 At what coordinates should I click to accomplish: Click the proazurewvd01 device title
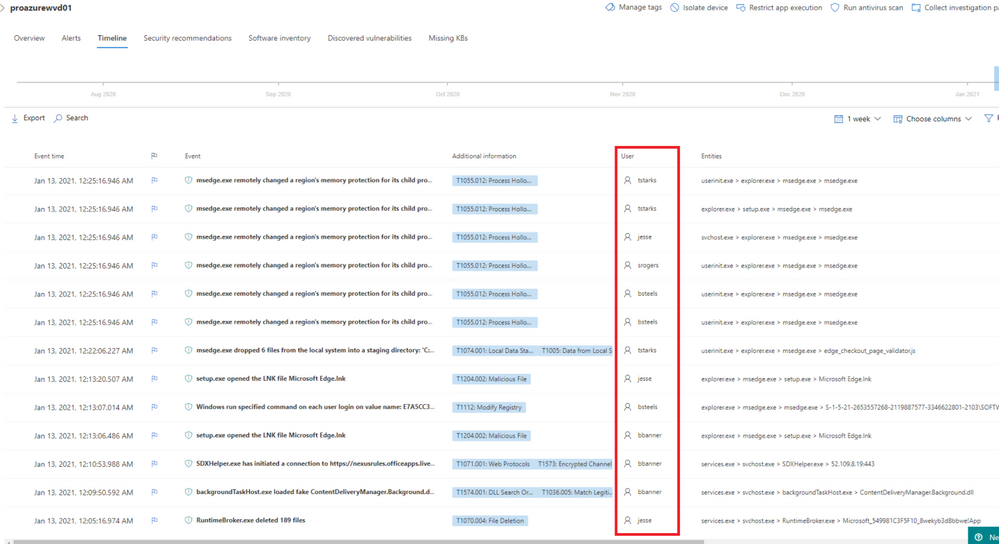coord(41,8)
